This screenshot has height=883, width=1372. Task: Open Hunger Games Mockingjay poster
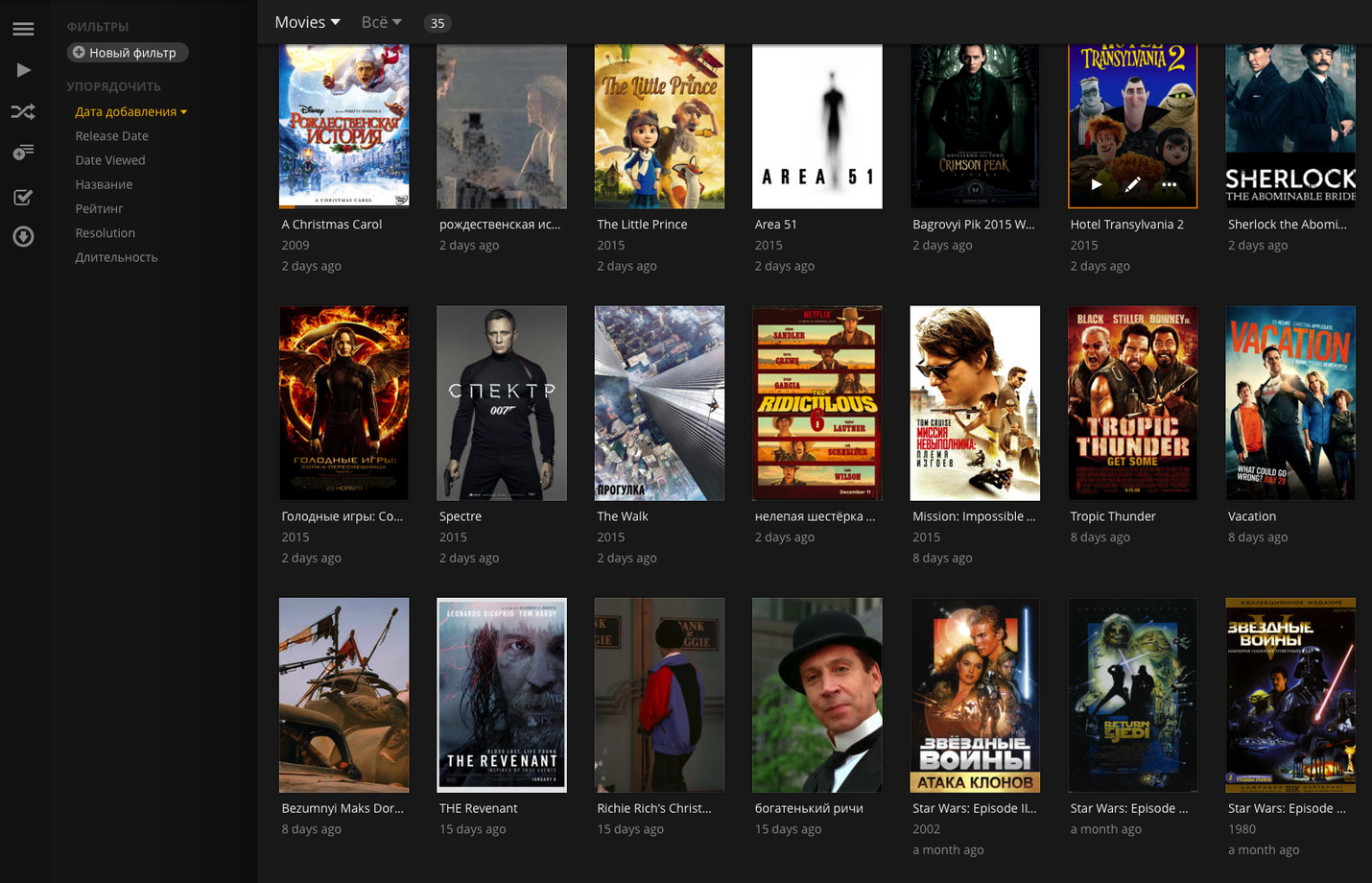[x=343, y=403]
